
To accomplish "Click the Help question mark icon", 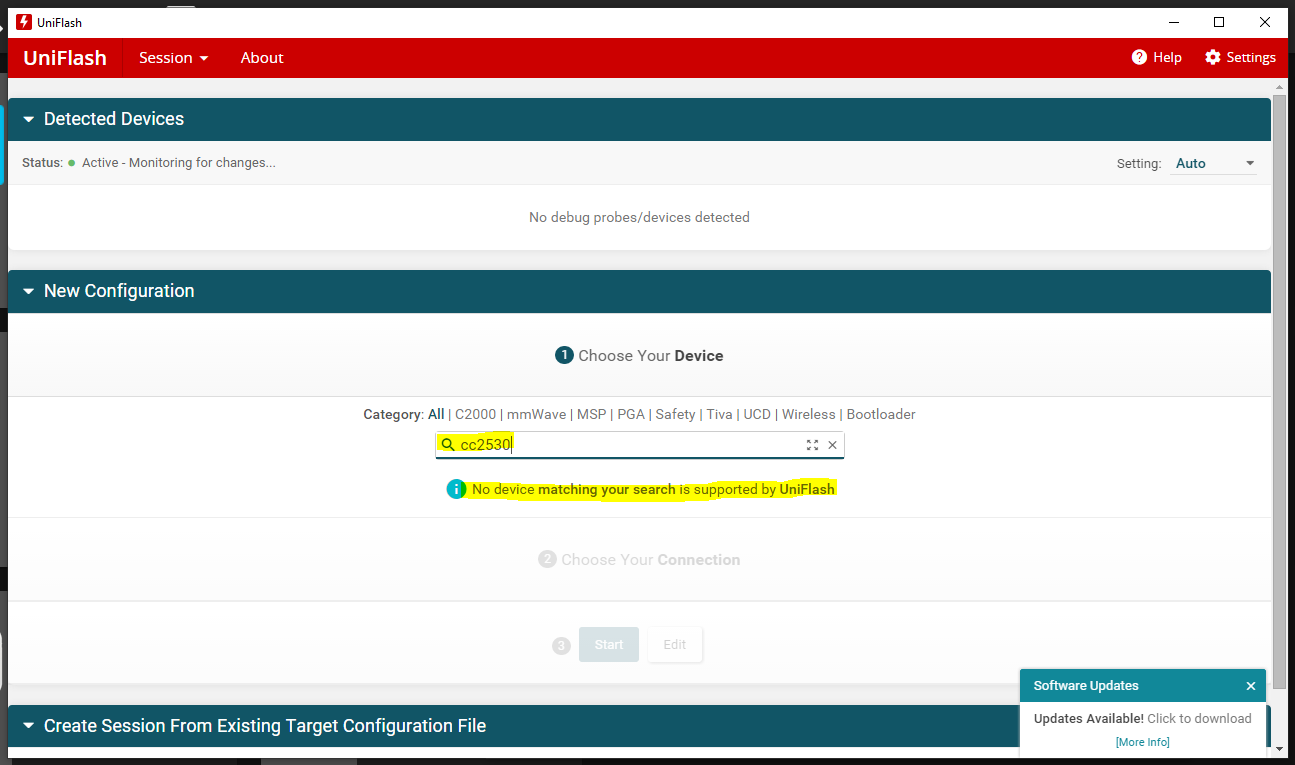I will click(x=1139, y=57).
